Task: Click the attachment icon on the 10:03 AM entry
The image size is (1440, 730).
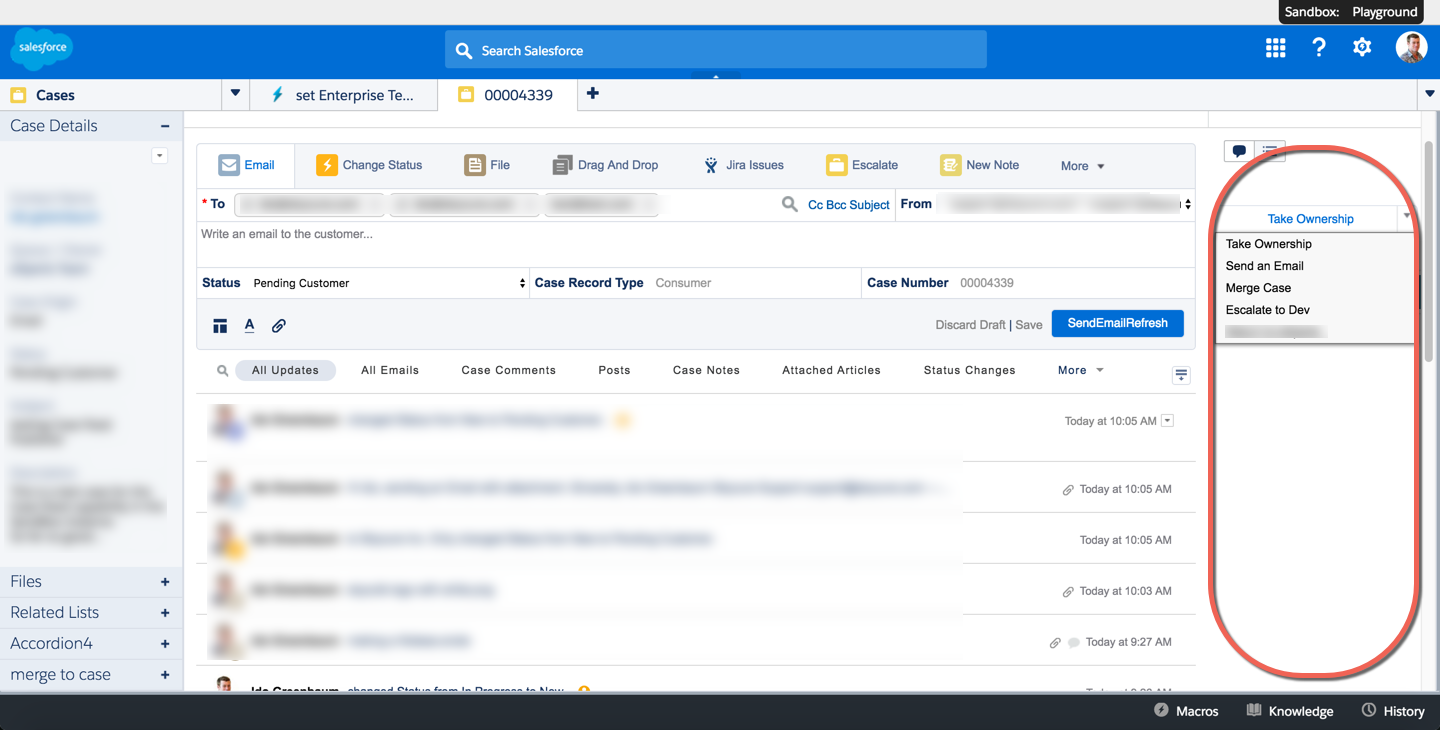Action: tap(1068, 592)
